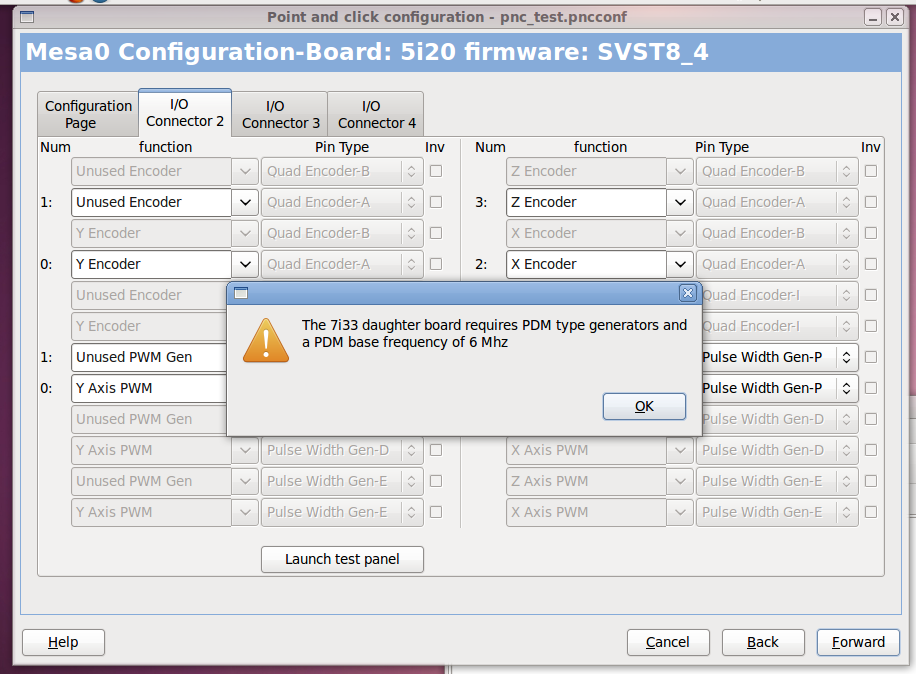Viewport: 916px width, 674px height.
Task: Open Quad Encoder-A pin type in Z Encoder row
Action: pyautogui.click(x=777, y=202)
